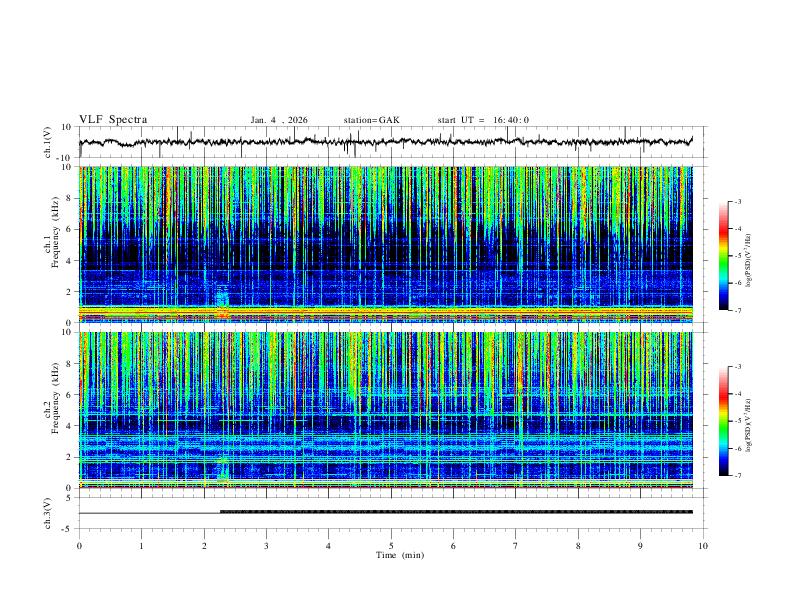Click the "-3" tick on ch.1 colorbar

(738, 201)
